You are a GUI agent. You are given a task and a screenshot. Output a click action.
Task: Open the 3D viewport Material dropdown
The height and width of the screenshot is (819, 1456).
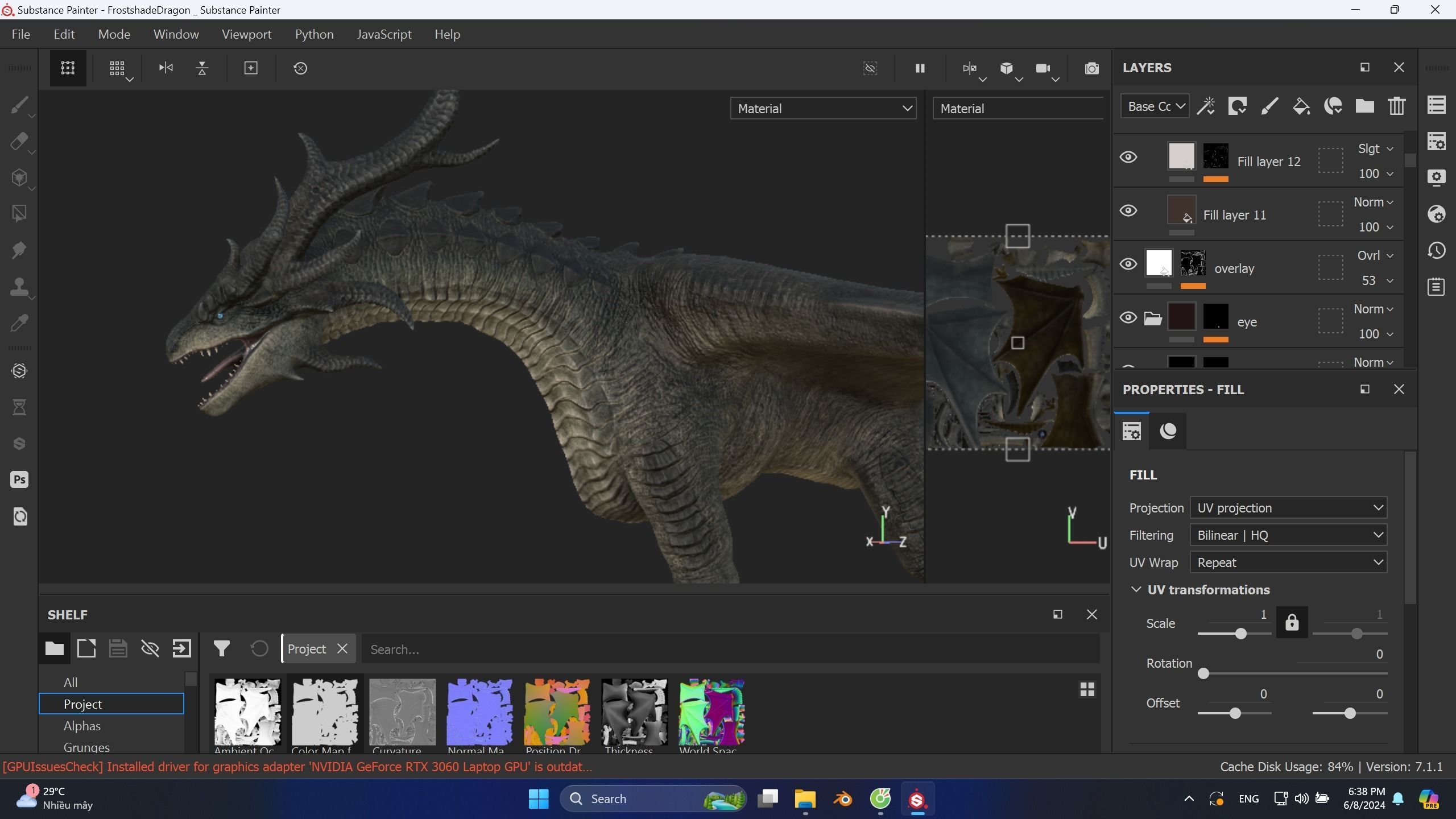click(823, 108)
